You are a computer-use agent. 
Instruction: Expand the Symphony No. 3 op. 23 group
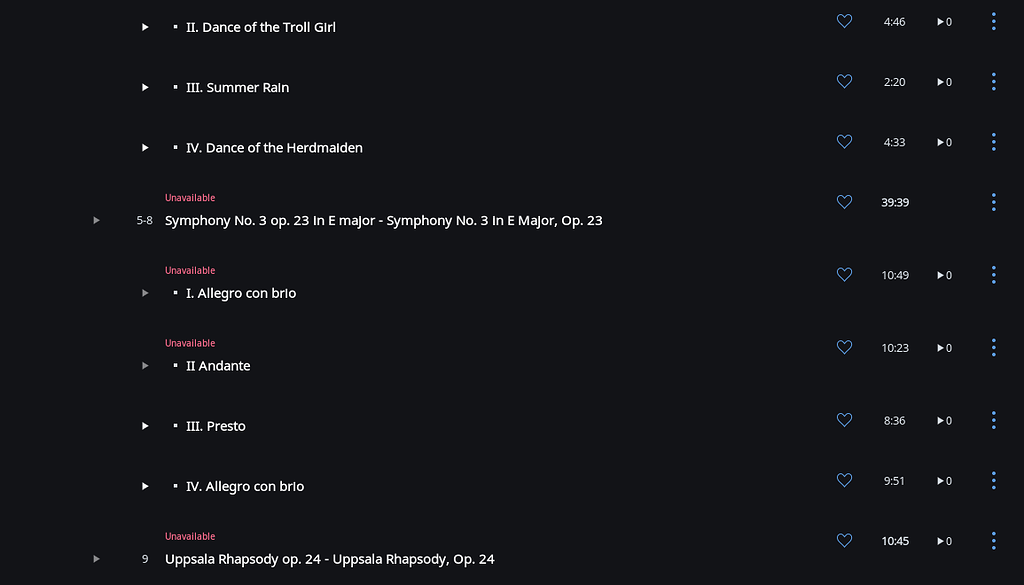tap(97, 220)
